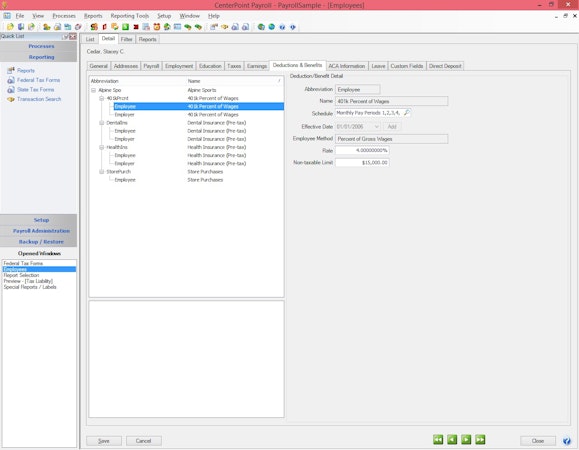Click the blue help icon beside Close

[x=566, y=441]
